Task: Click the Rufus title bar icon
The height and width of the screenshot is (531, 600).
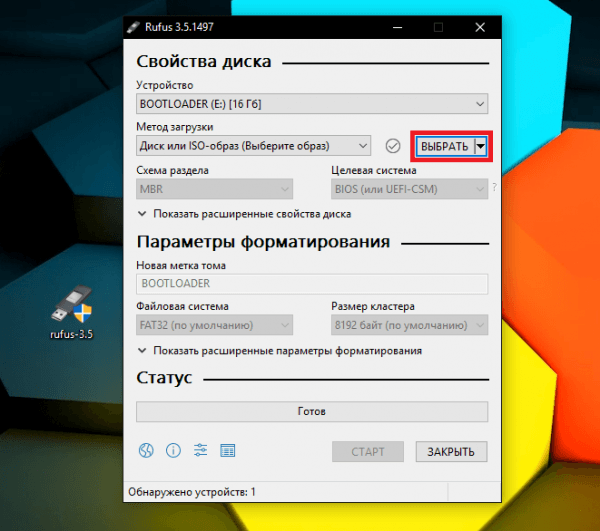Action: [x=133, y=28]
